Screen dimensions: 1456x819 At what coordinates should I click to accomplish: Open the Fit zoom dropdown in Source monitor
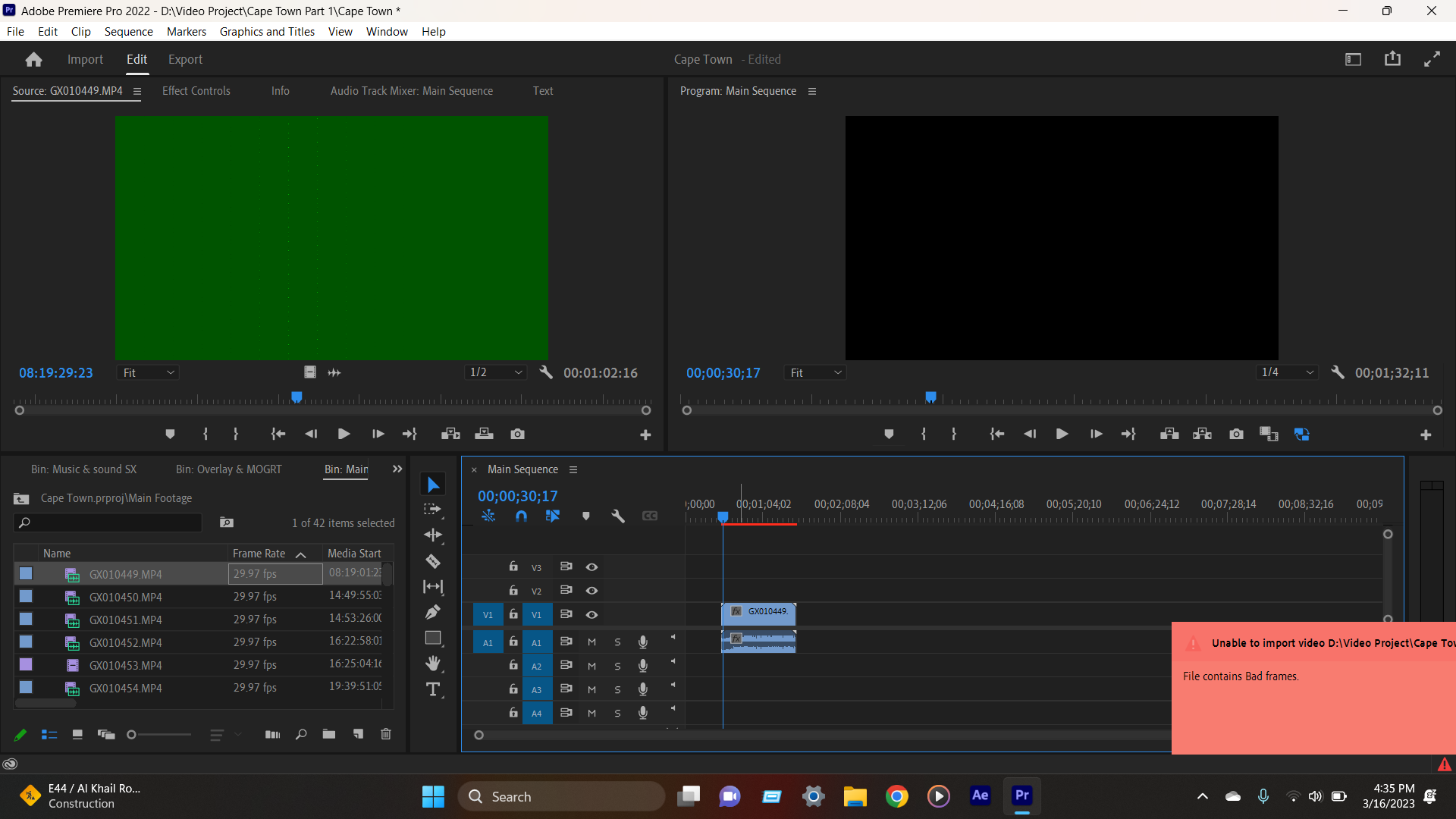[147, 372]
